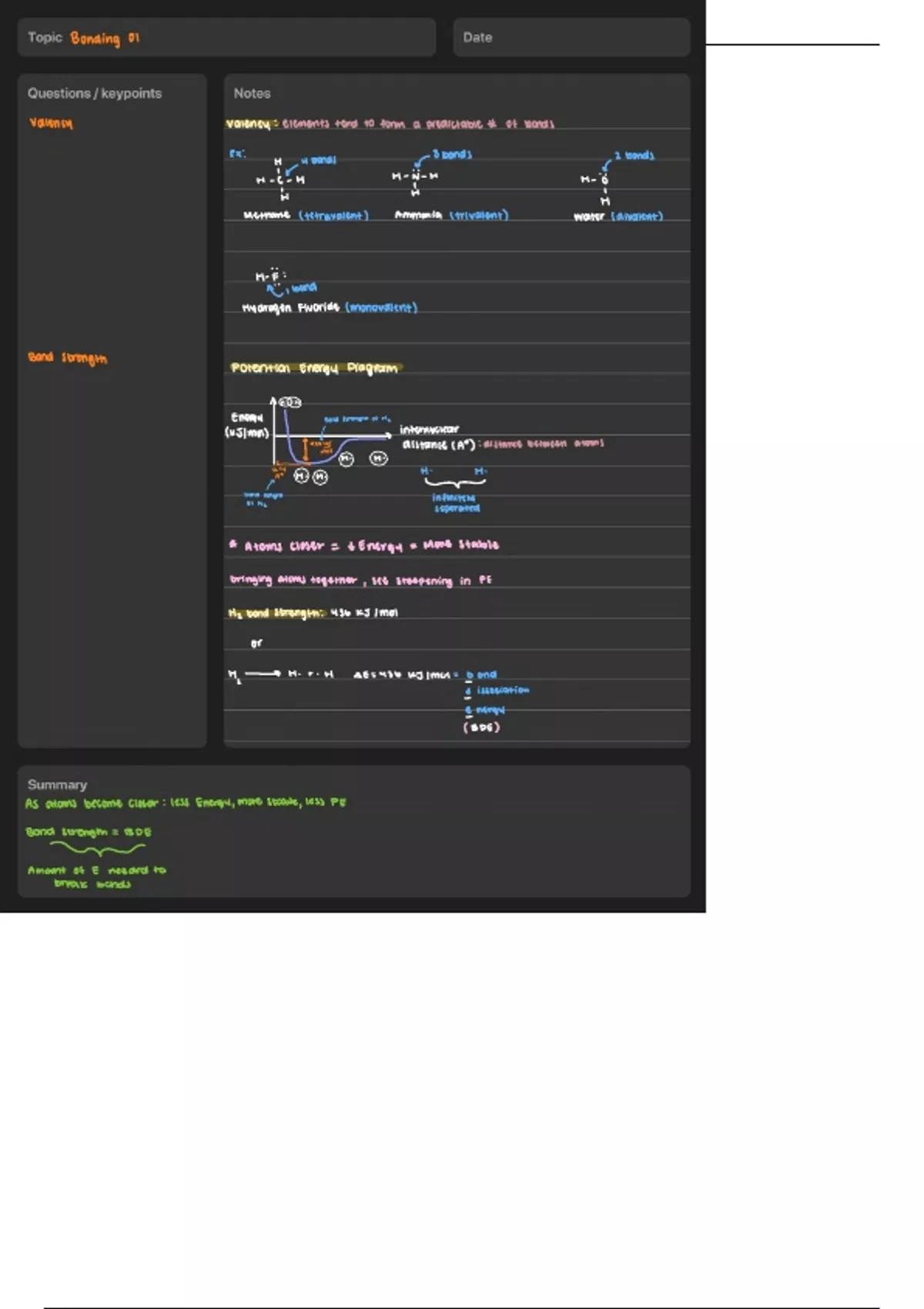Click the Topic field reading Bonding 01
924x1309 pixels.
pyautogui.click(x=226, y=38)
